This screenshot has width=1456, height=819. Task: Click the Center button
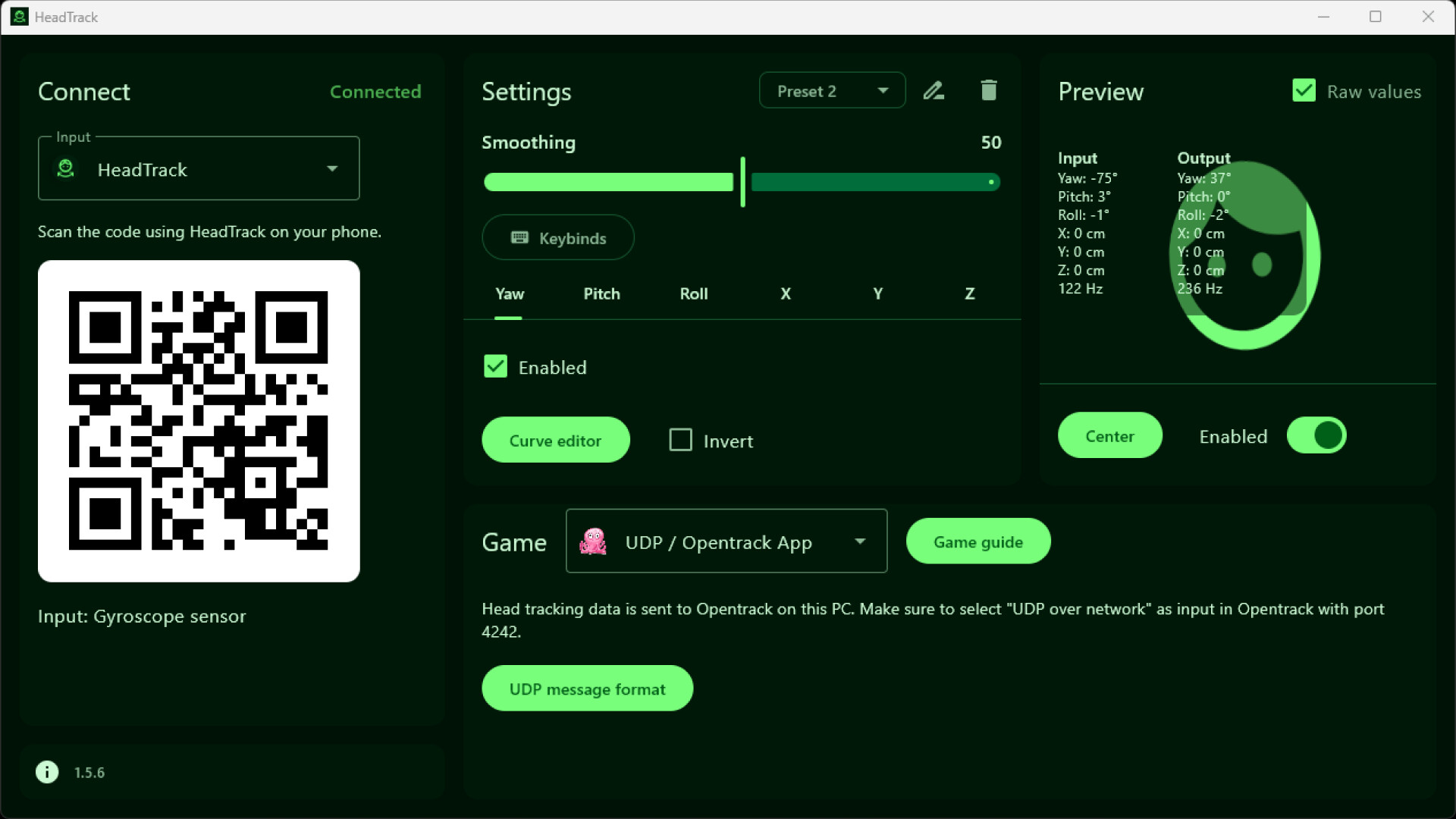pyautogui.click(x=1109, y=435)
